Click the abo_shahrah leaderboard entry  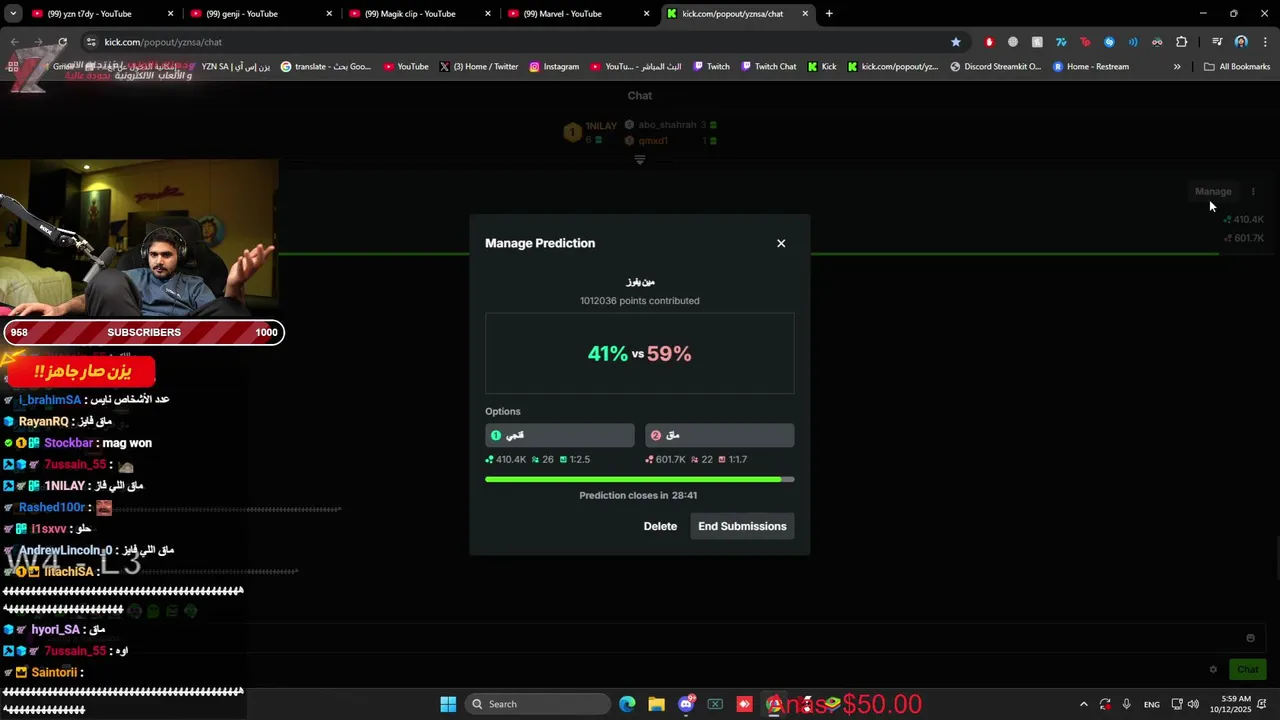pyautogui.click(x=671, y=125)
